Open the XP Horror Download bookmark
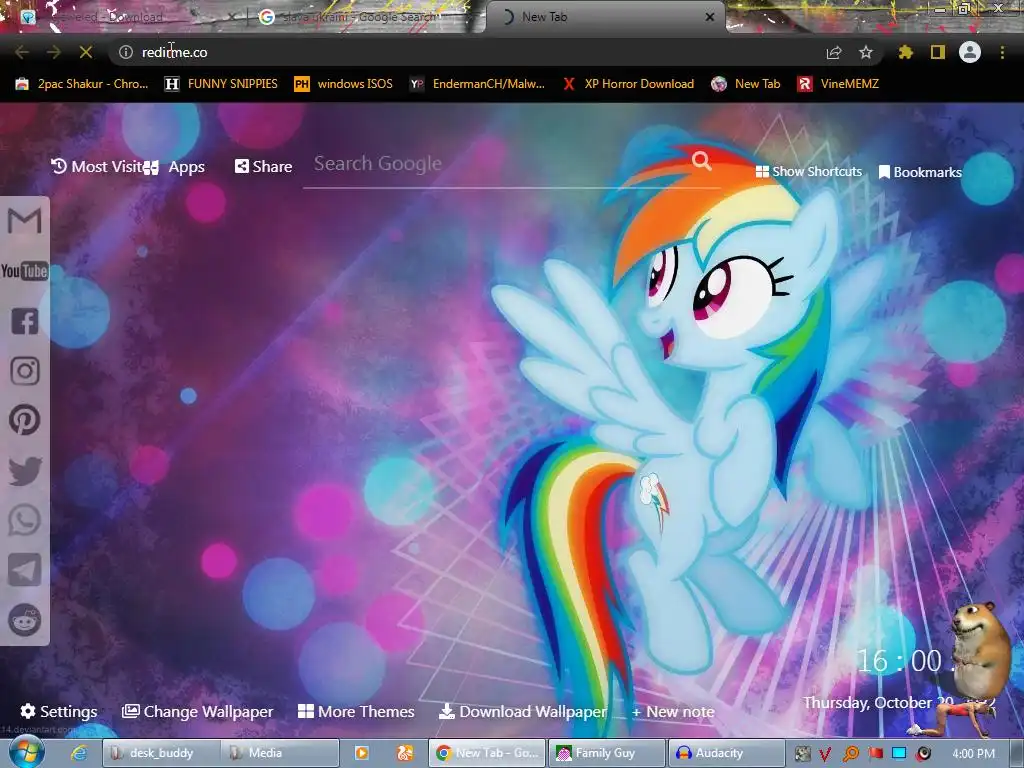1024x768 pixels. point(628,84)
